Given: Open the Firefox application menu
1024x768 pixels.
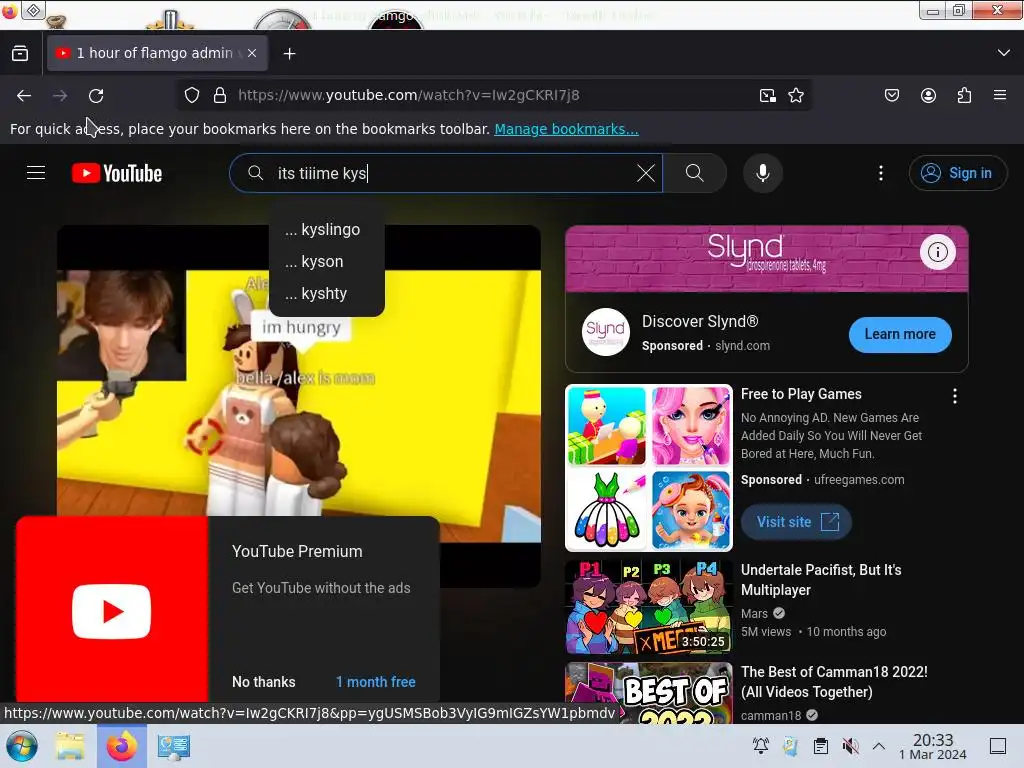Looking at the screenshot, I should click(1000, 95).
